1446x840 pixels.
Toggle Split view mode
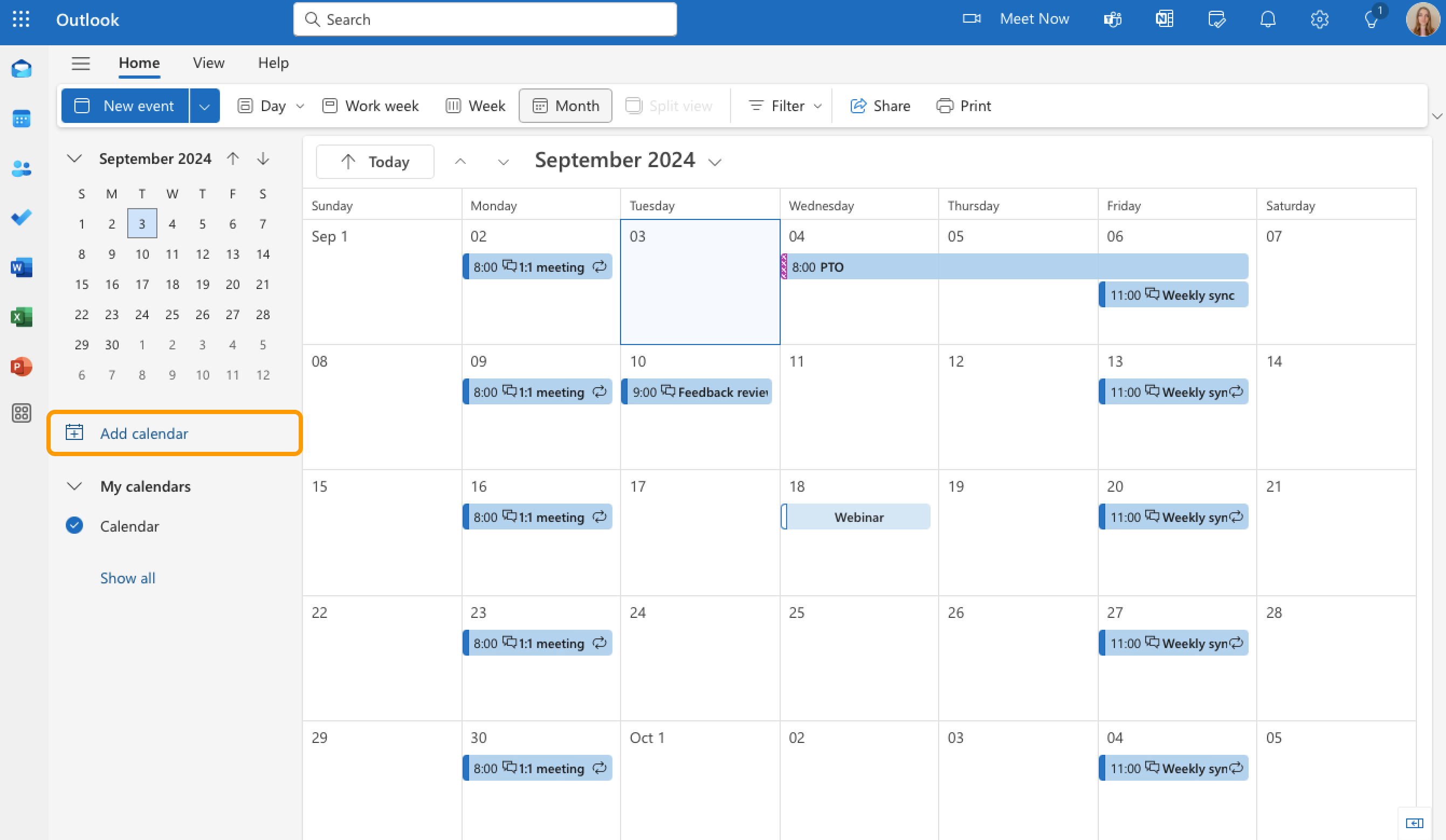tap(669, 106)
